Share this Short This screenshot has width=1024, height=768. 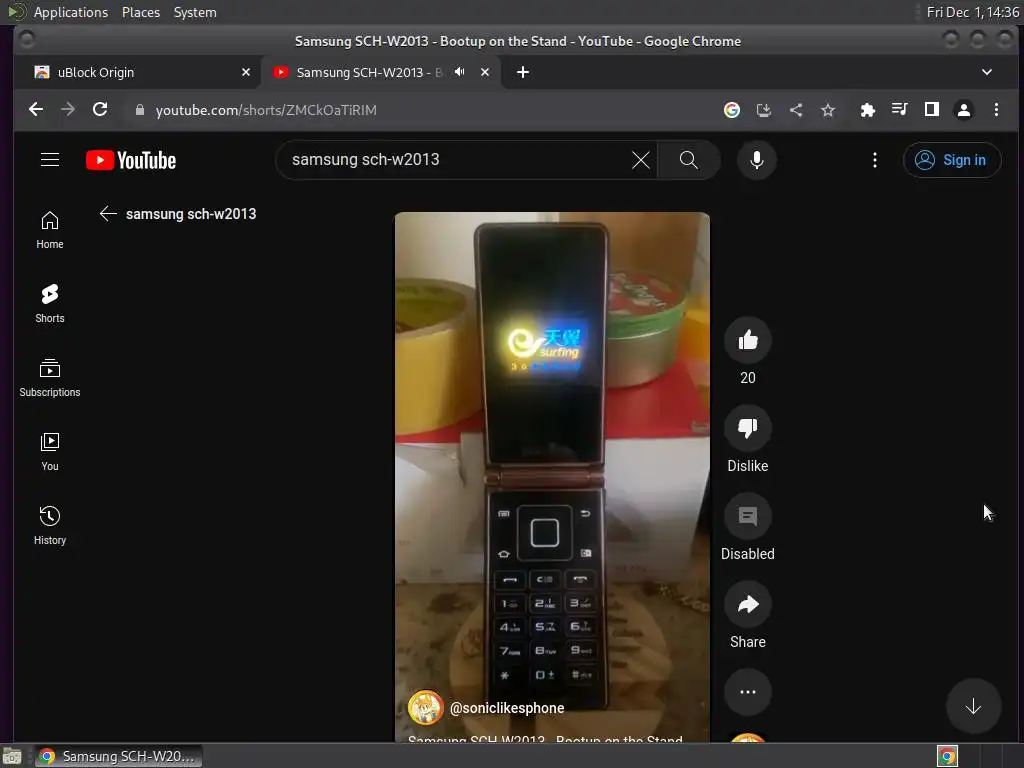(748, 605)
